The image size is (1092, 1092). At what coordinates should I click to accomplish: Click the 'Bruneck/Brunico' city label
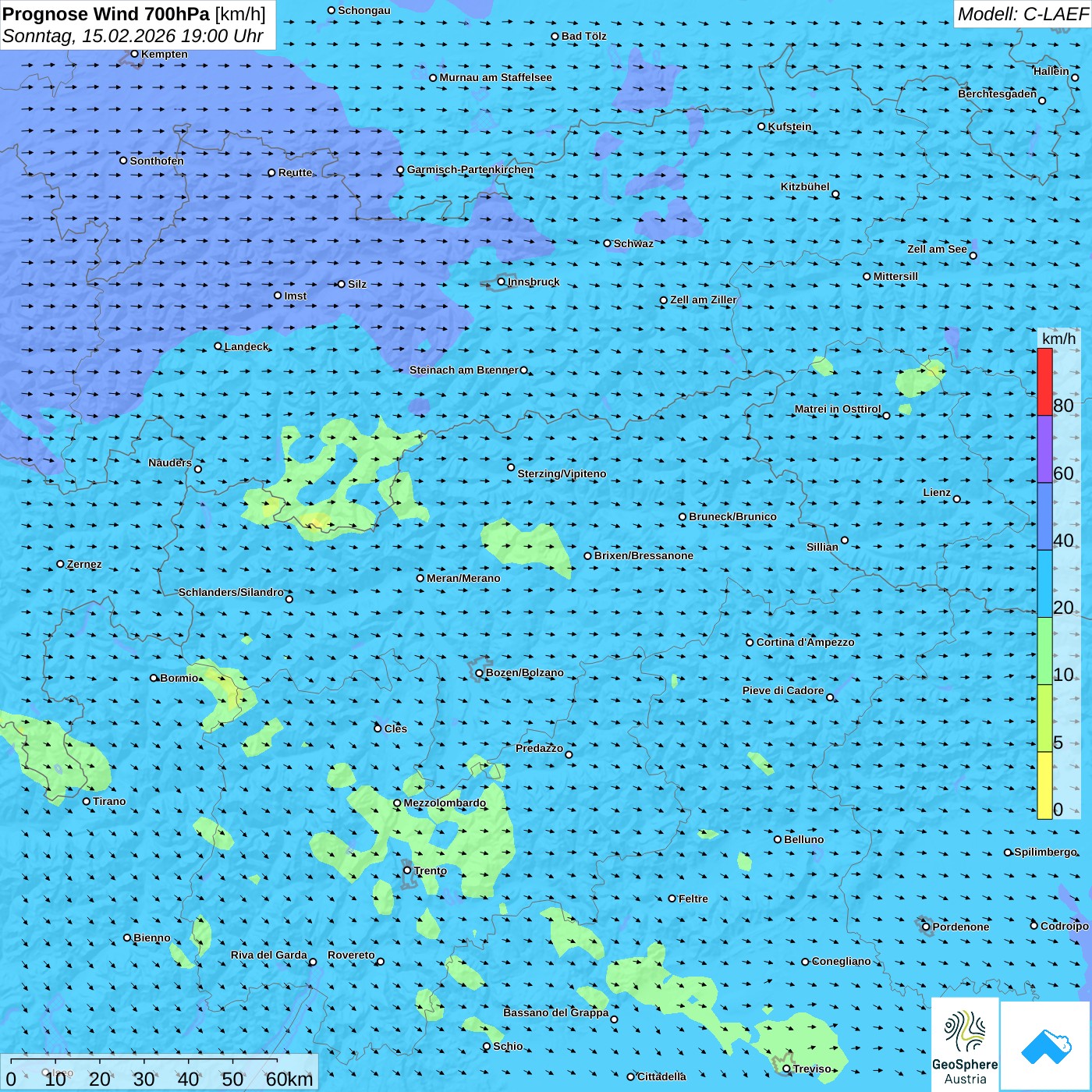(x=732, y=516)
